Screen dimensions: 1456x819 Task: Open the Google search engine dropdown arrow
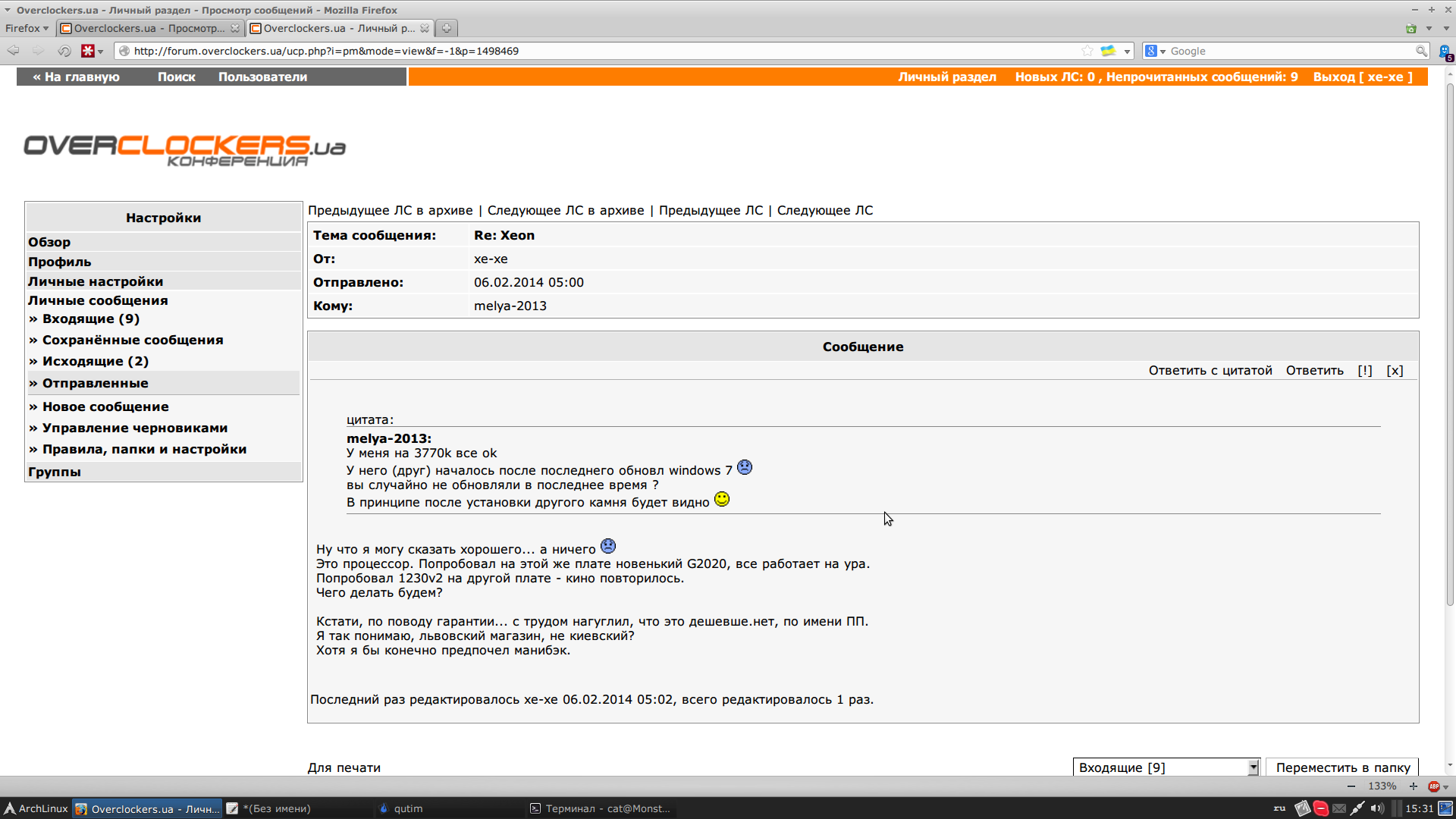[x=1163, y=52]
